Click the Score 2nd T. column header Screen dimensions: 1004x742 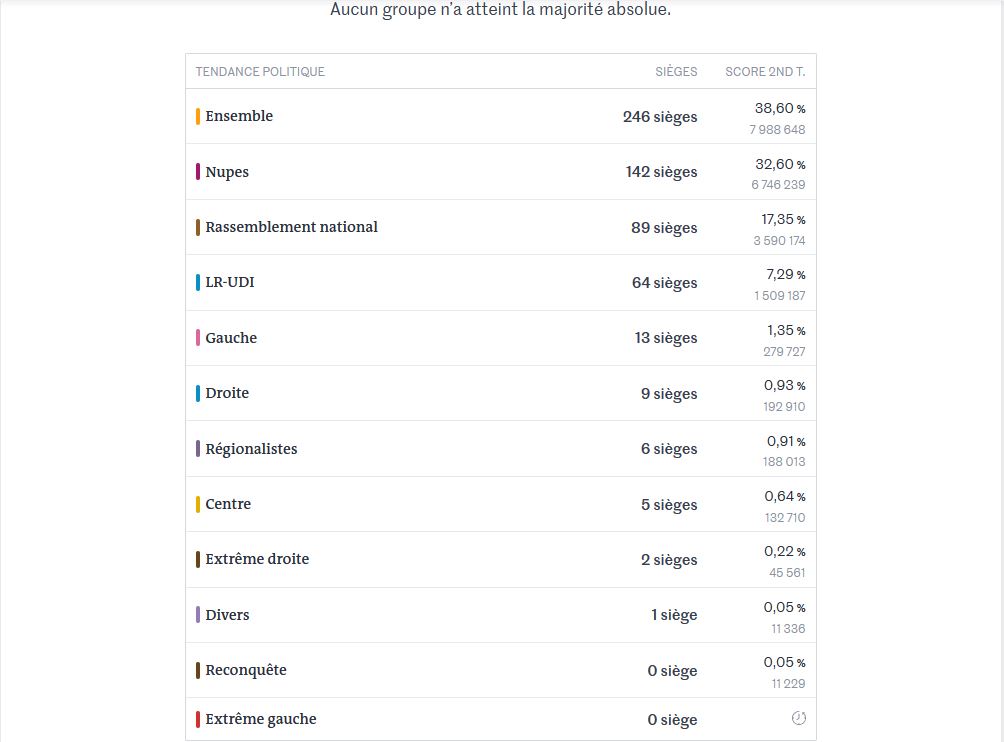(x=765, y=72)
